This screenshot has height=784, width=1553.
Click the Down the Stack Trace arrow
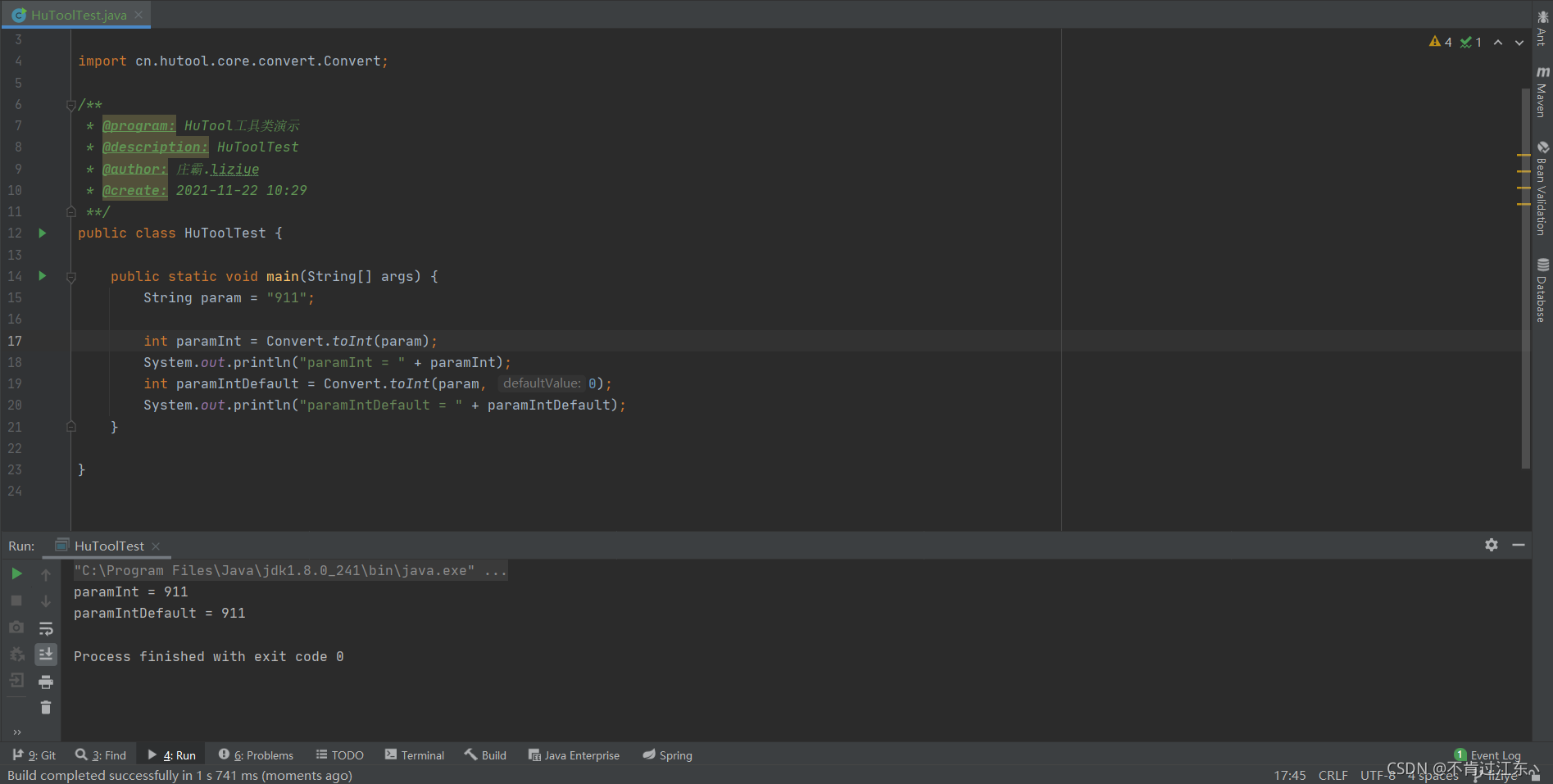click(46, 601)
